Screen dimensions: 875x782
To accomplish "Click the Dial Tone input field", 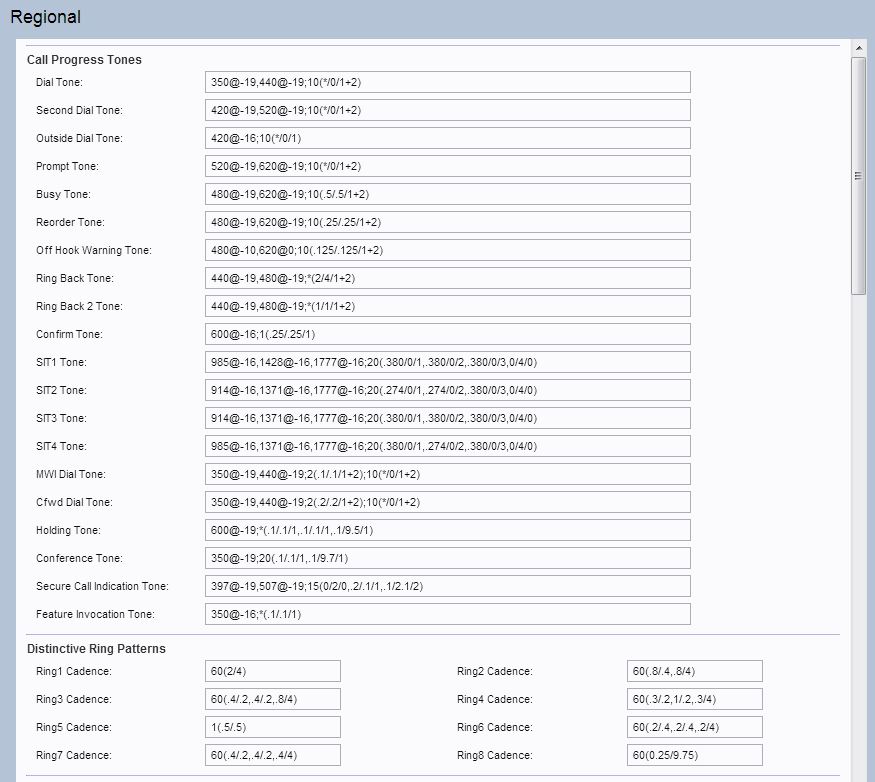I will pos(447,82).
